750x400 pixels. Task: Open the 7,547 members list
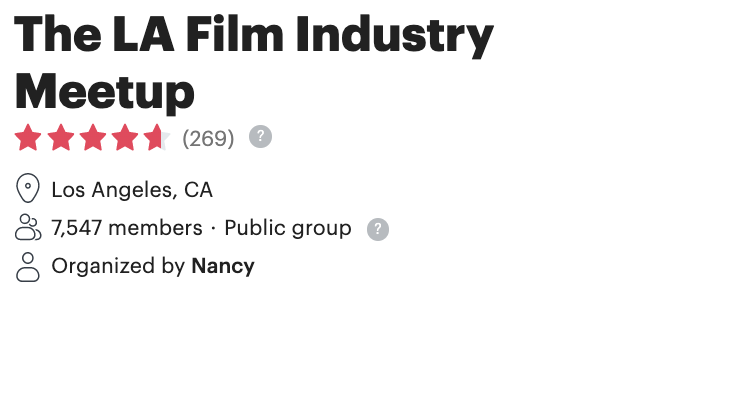click(x=127, y=228)
